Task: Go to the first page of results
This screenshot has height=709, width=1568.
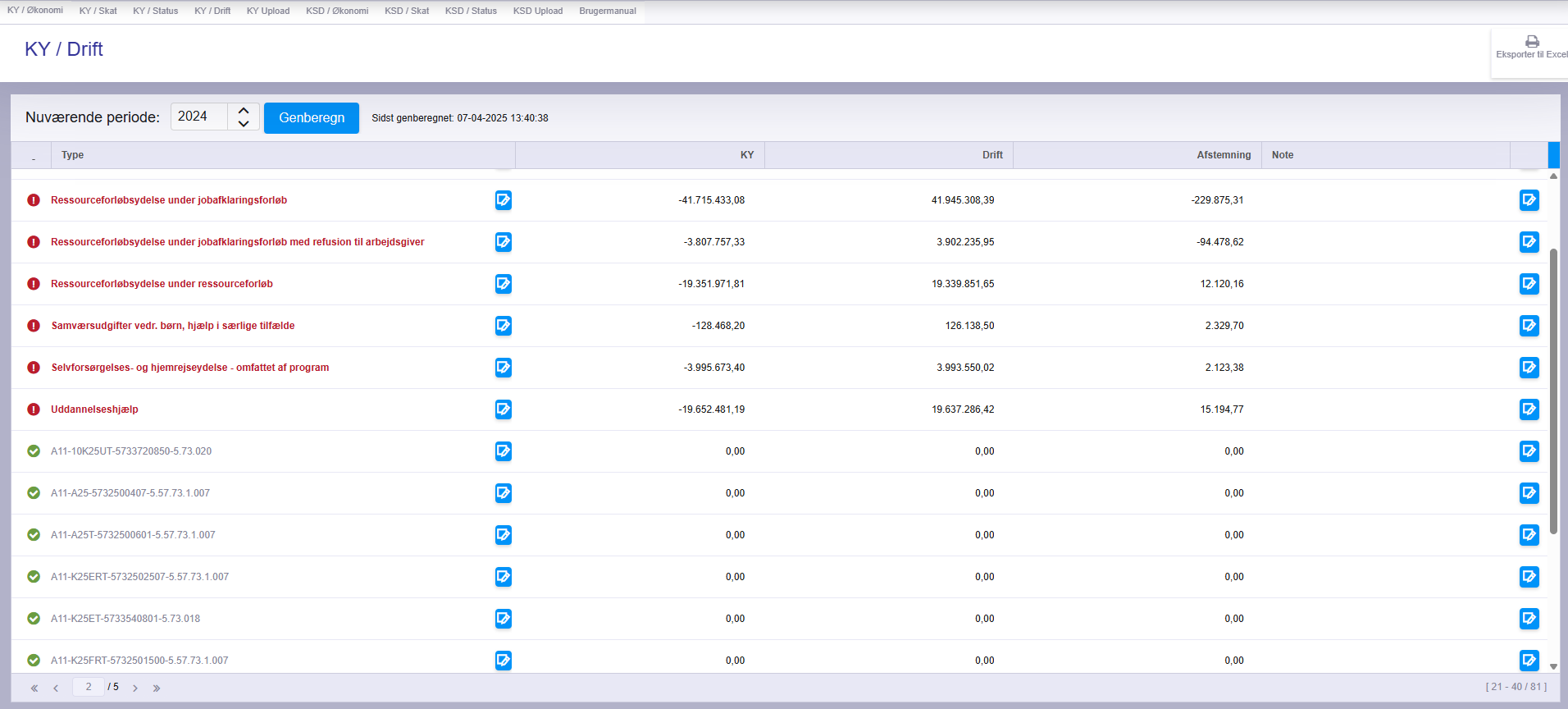Action: pyautogui.click(x=34, y=688)
